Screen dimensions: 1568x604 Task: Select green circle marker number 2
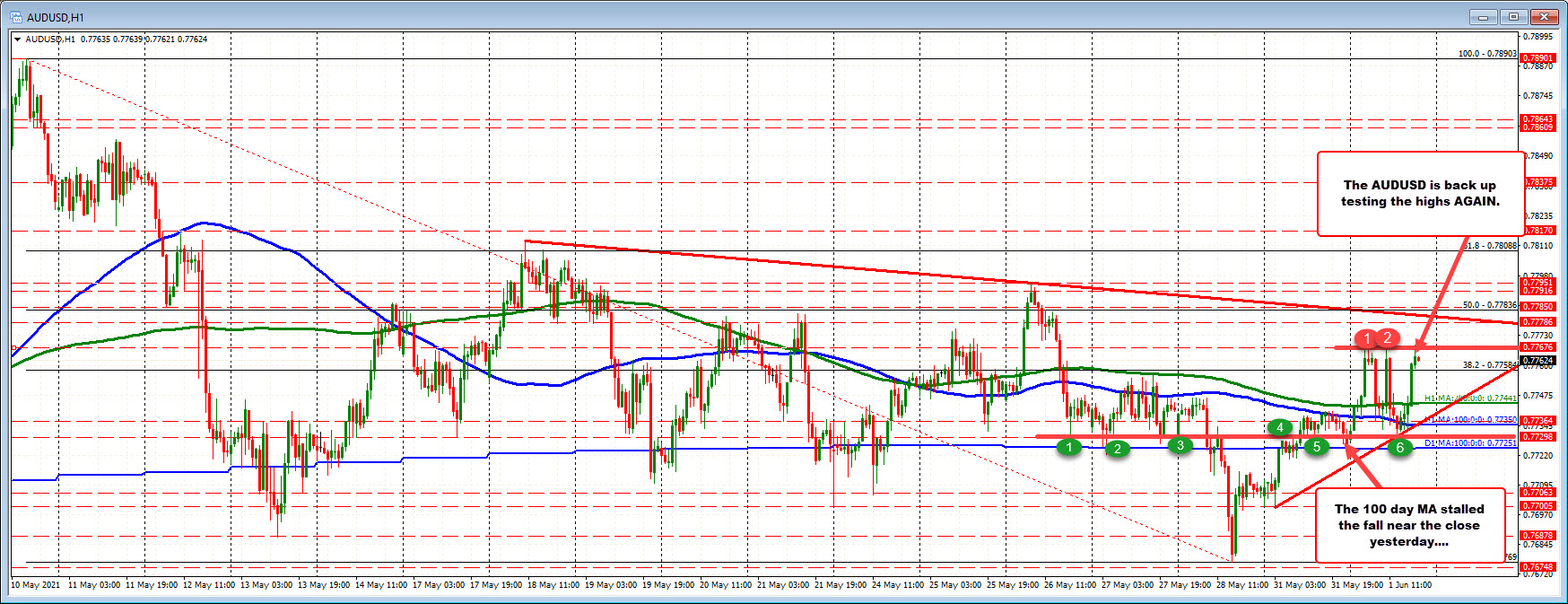(1117, 449)
